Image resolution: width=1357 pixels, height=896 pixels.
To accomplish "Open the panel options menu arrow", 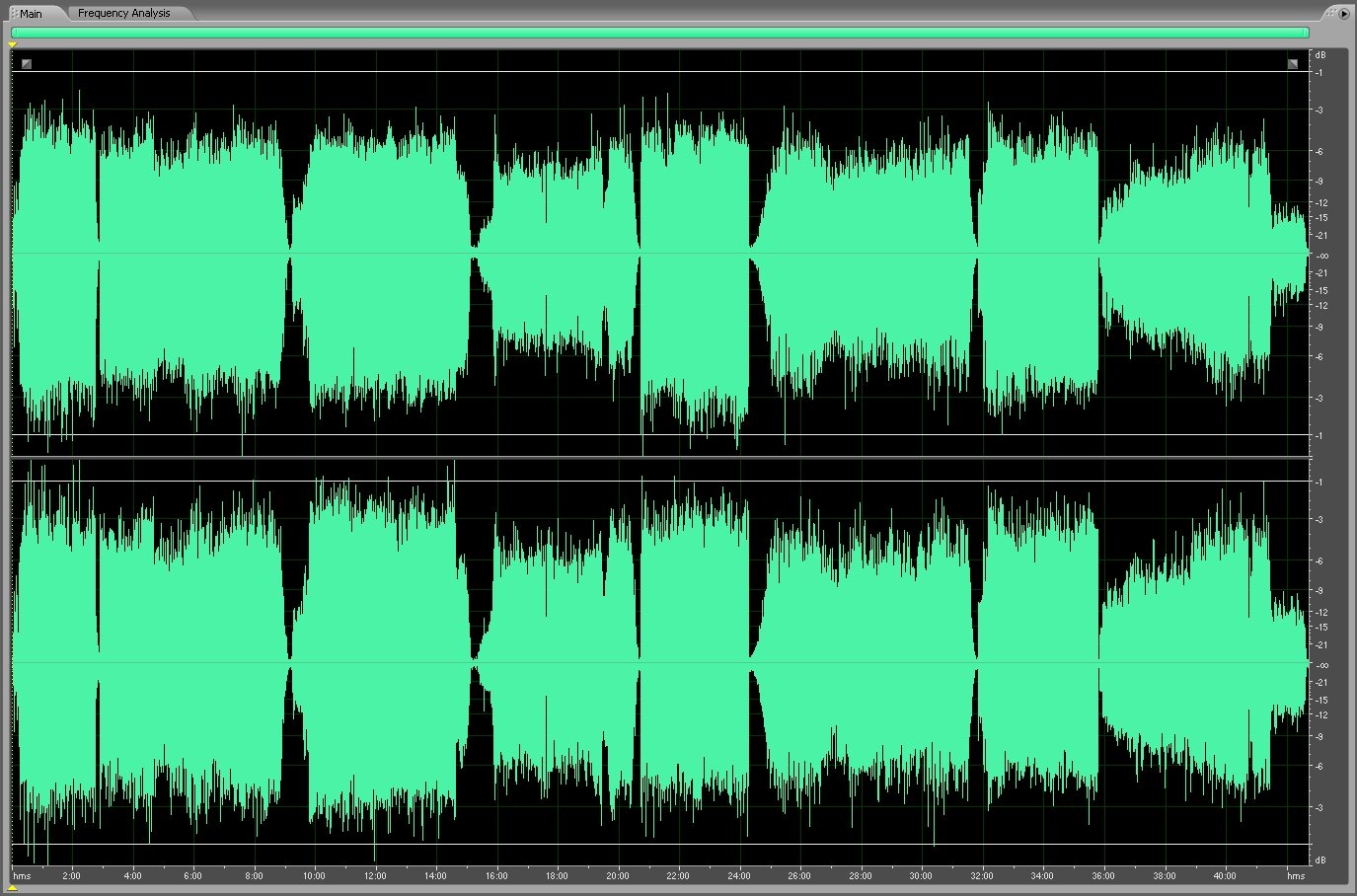I will click(x=1343, y=13).
